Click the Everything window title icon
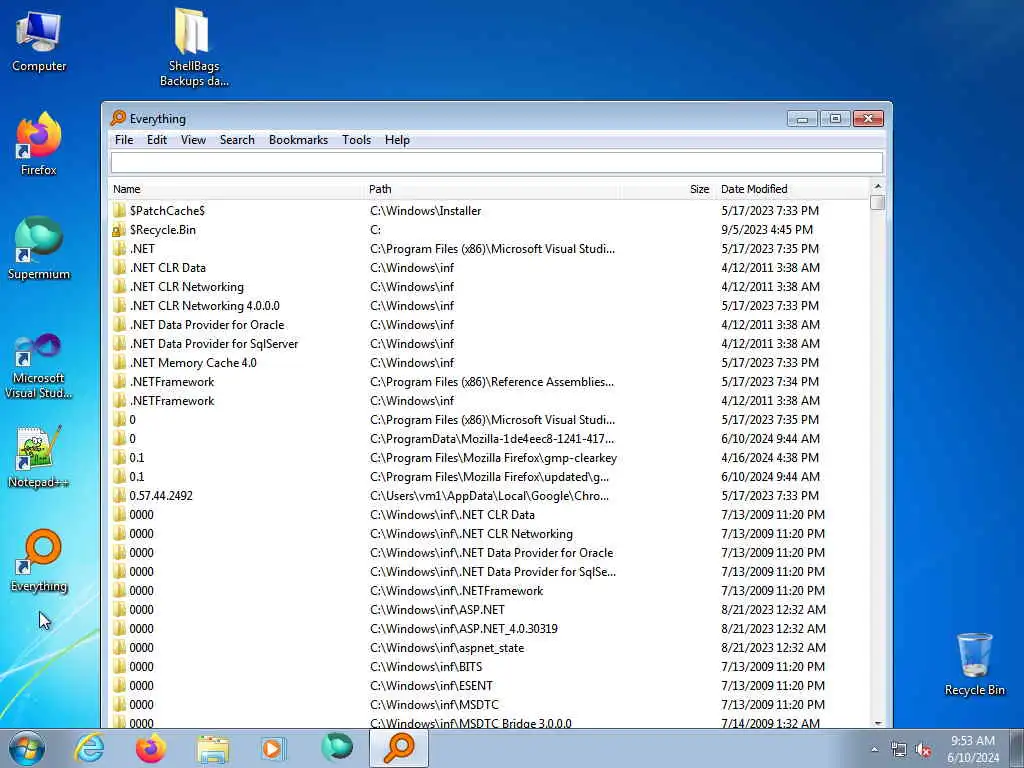Screen dimensions: 1024x768 point(118,118)
